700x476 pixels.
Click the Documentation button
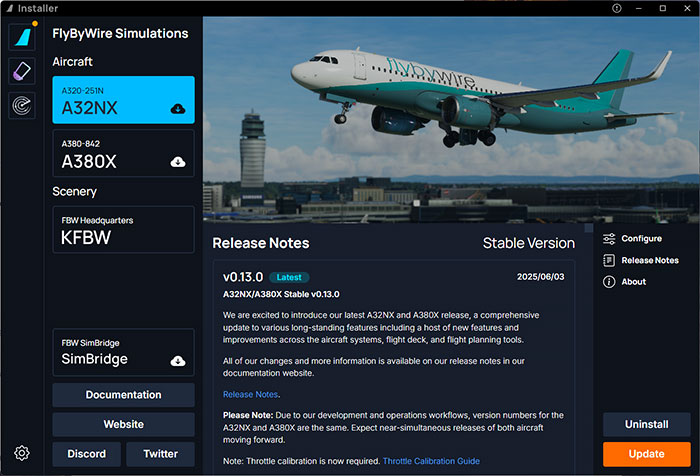(x=124, y=395)
